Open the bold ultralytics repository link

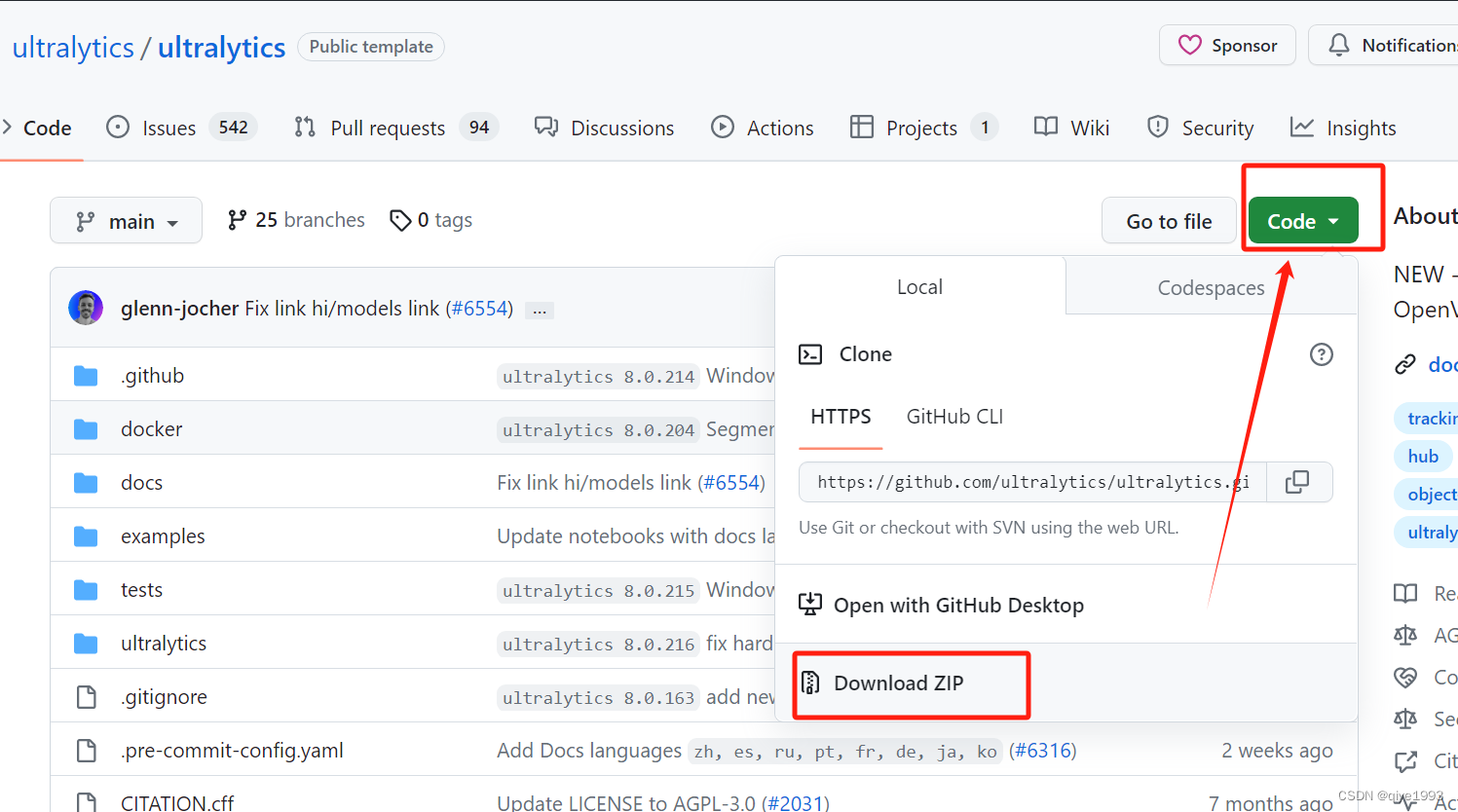tap(221, 47)
